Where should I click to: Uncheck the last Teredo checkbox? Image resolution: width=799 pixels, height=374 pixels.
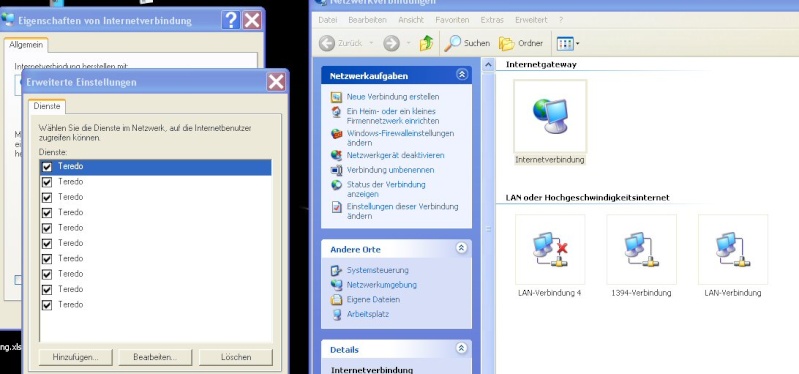pyautogui.click(x=47, y=305)
